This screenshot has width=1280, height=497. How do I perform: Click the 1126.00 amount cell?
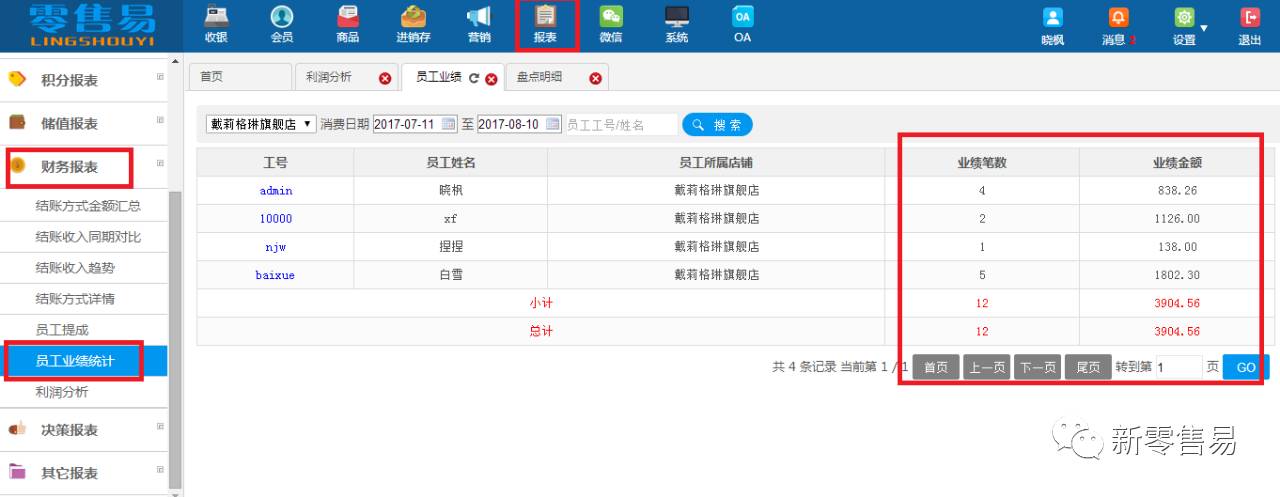click(x=1175, y=218)
